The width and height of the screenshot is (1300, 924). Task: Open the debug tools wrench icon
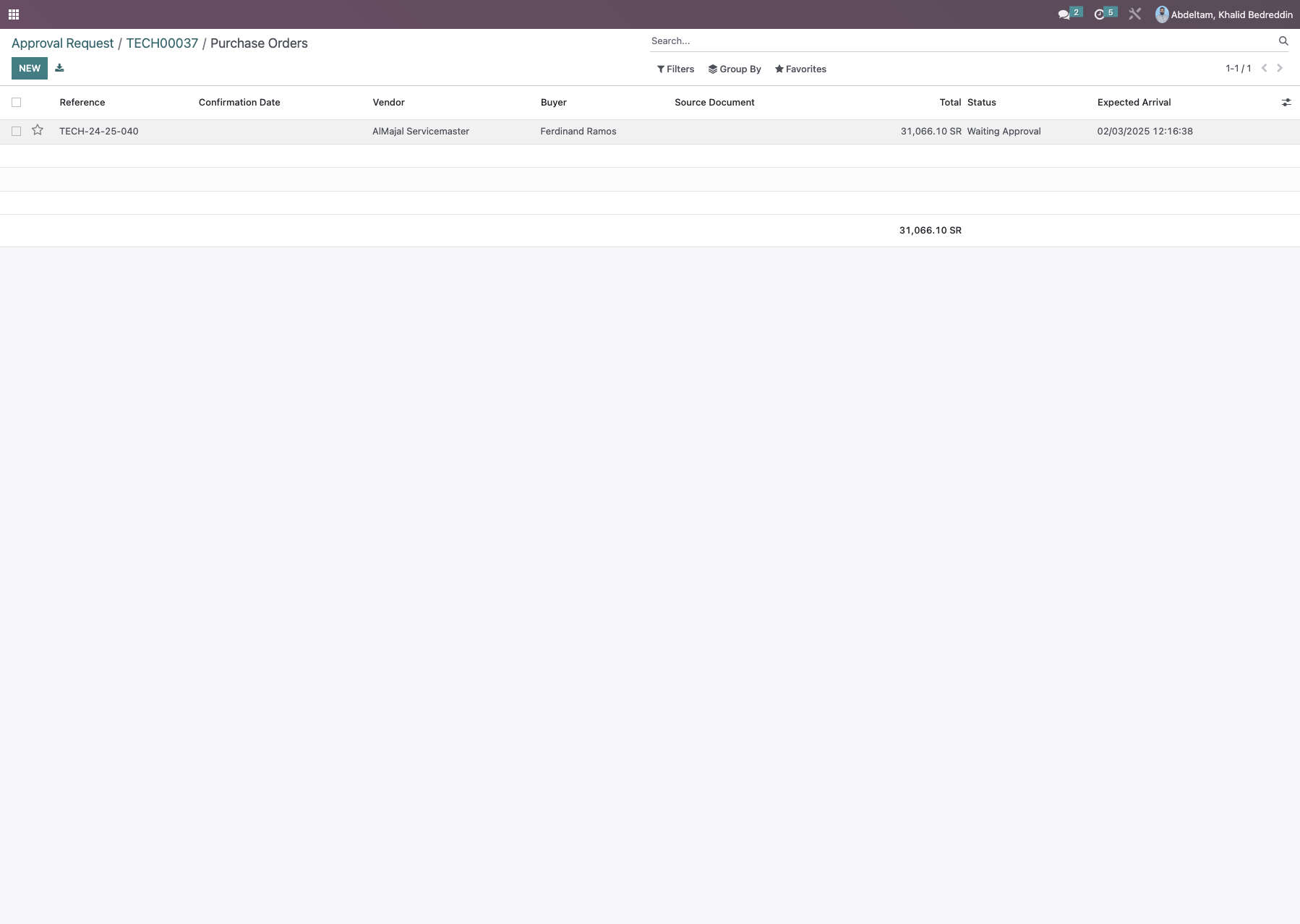[x=1134, y=14]
